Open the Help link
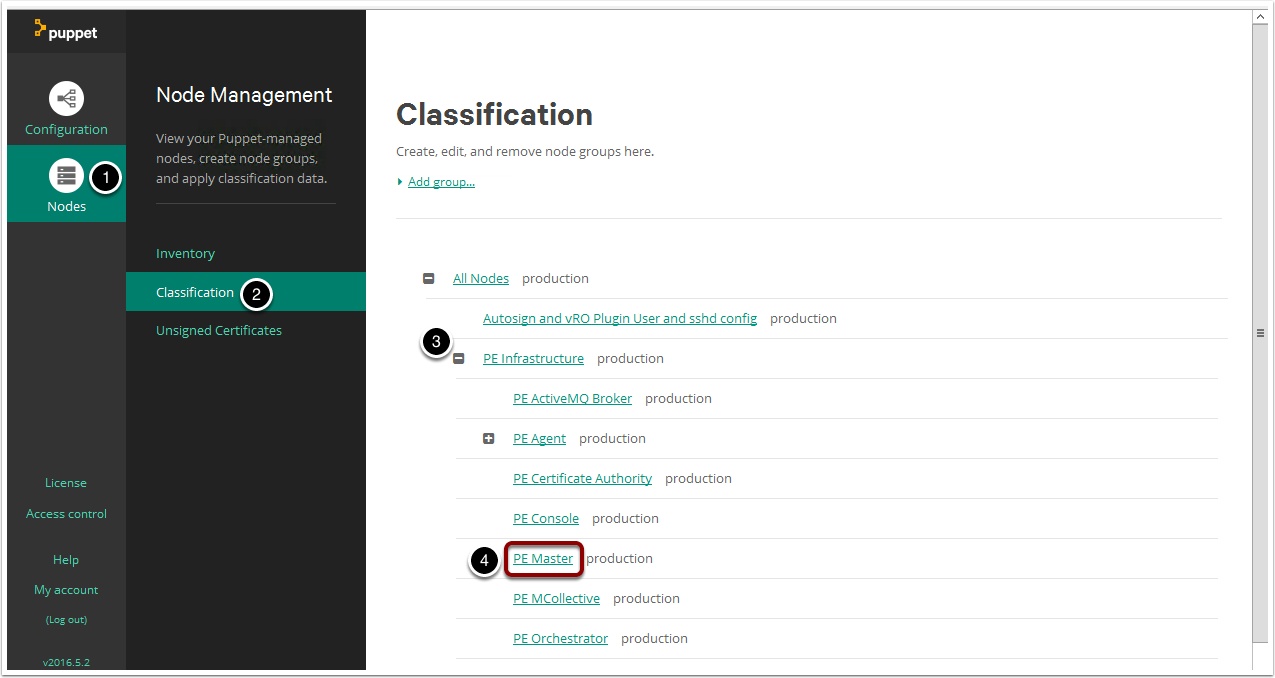The width and height of the screenshot is (1275, 678). coord(66,560)
